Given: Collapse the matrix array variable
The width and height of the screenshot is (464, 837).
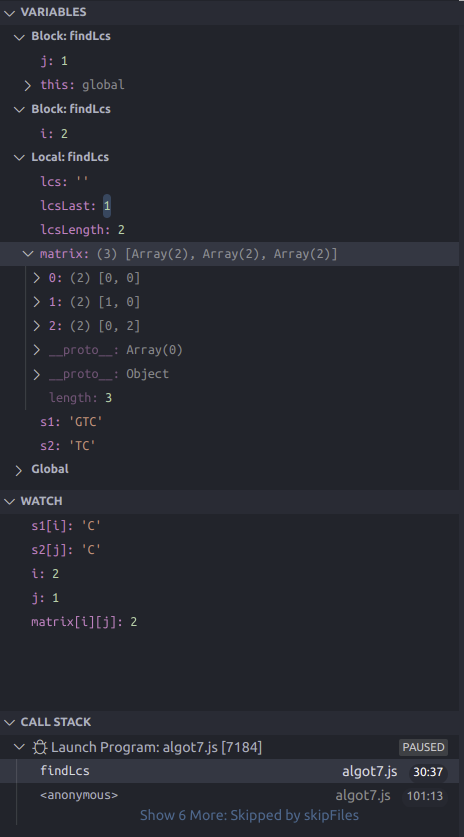Looking at the screenshot, I should (x=28, y=254).
